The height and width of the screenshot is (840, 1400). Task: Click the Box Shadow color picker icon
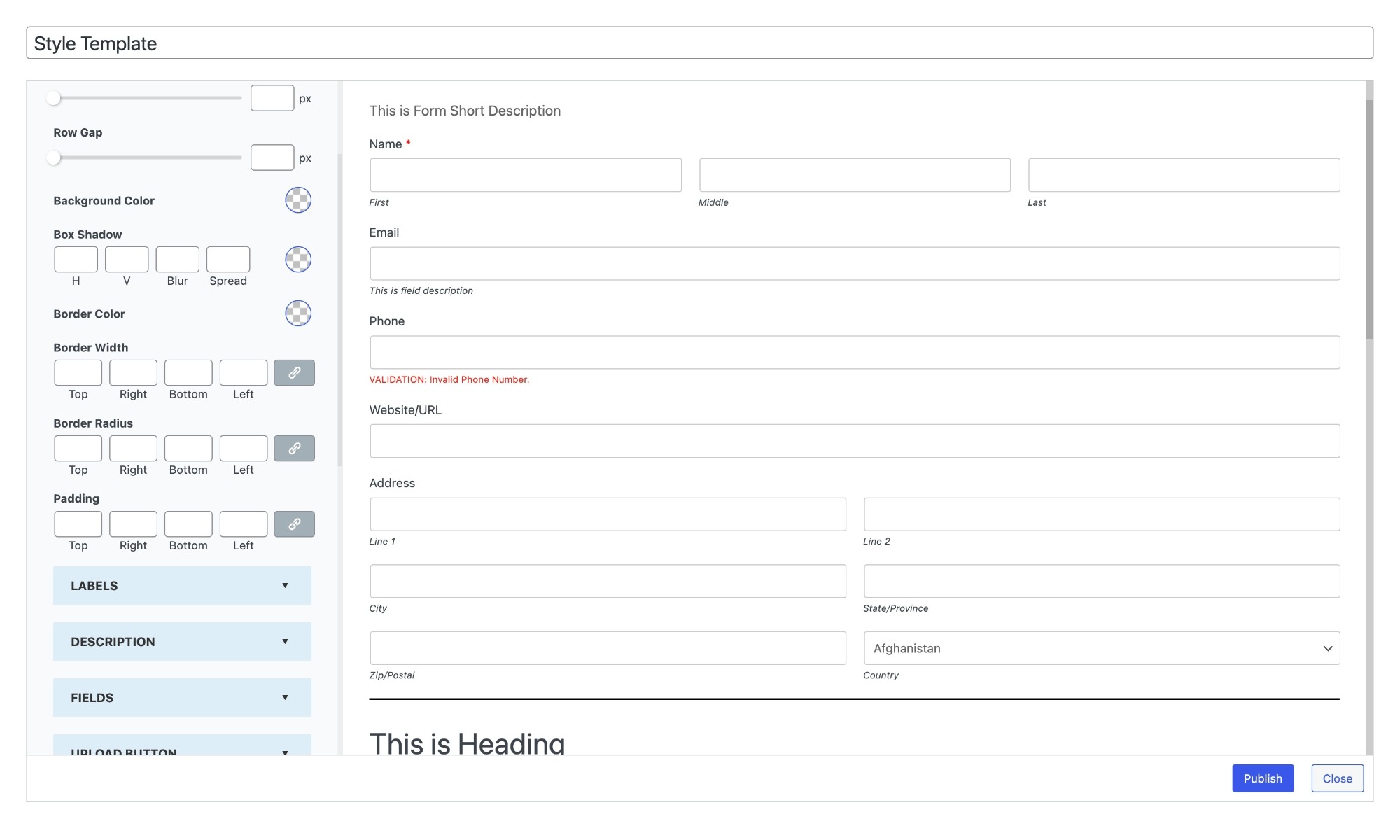[x=297, y=259]
